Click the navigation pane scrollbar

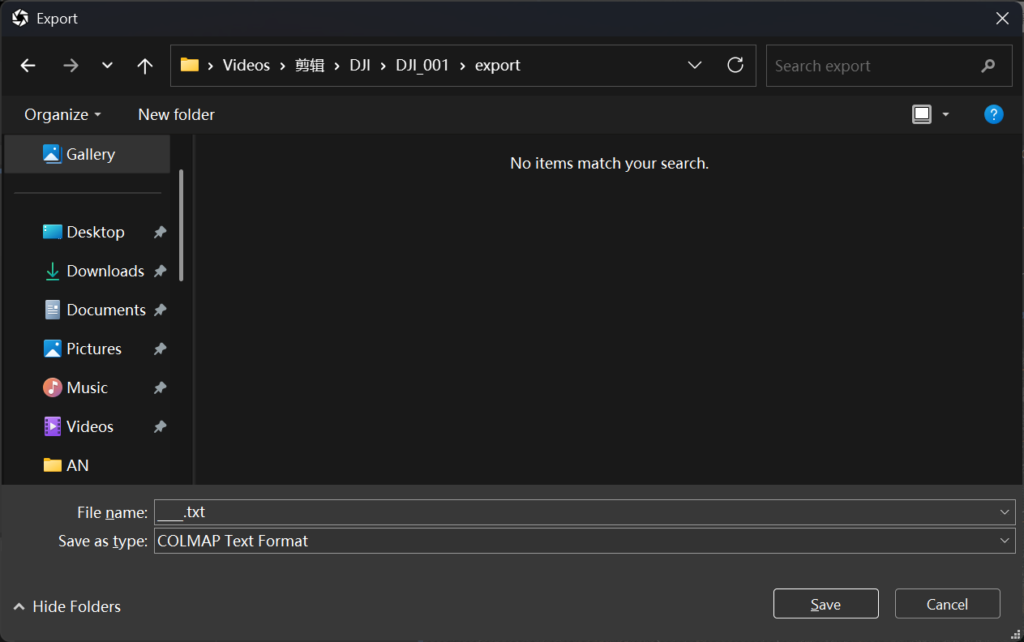pos(181,225)
